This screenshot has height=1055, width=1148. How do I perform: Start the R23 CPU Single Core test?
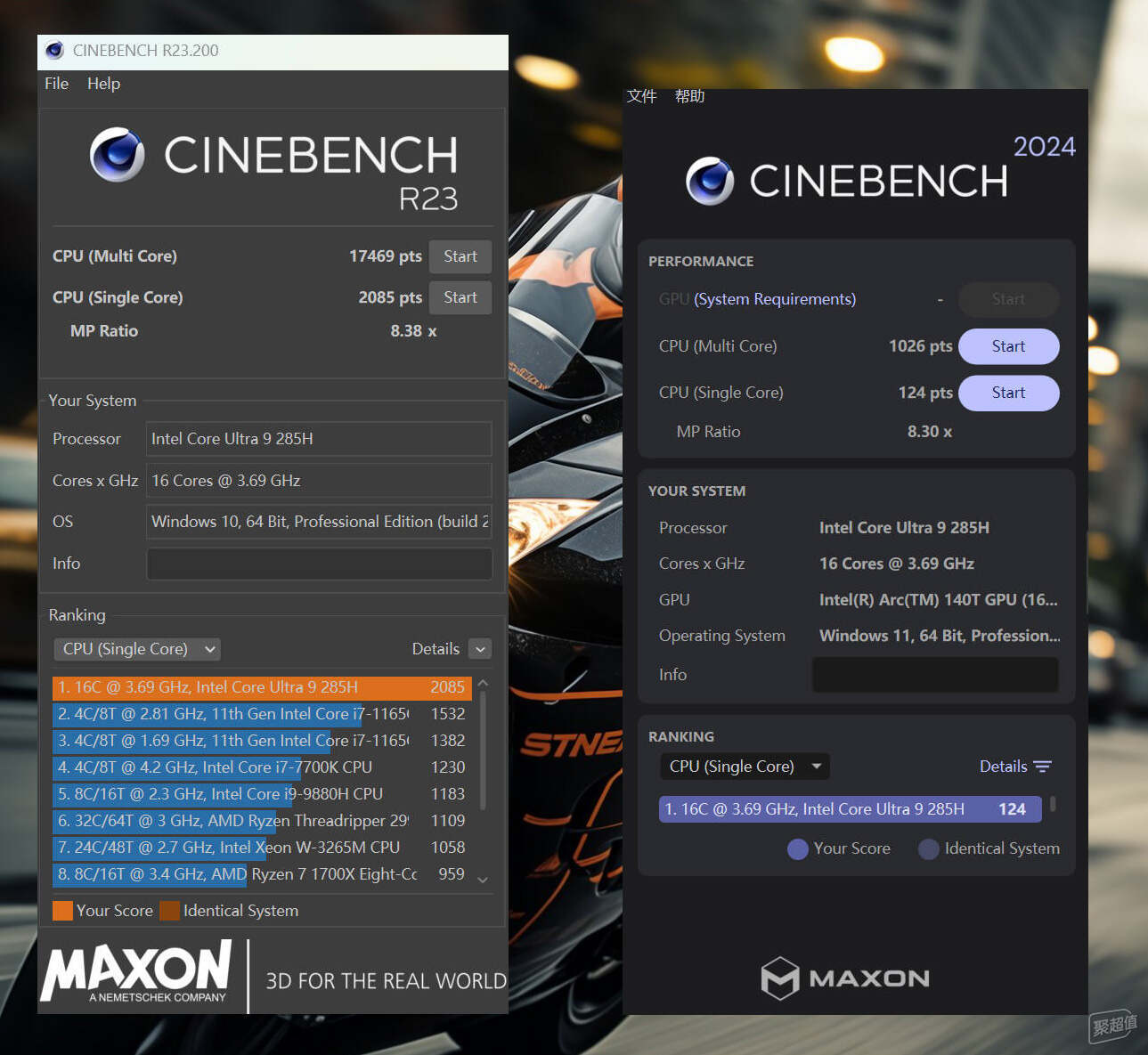point(460,297)
